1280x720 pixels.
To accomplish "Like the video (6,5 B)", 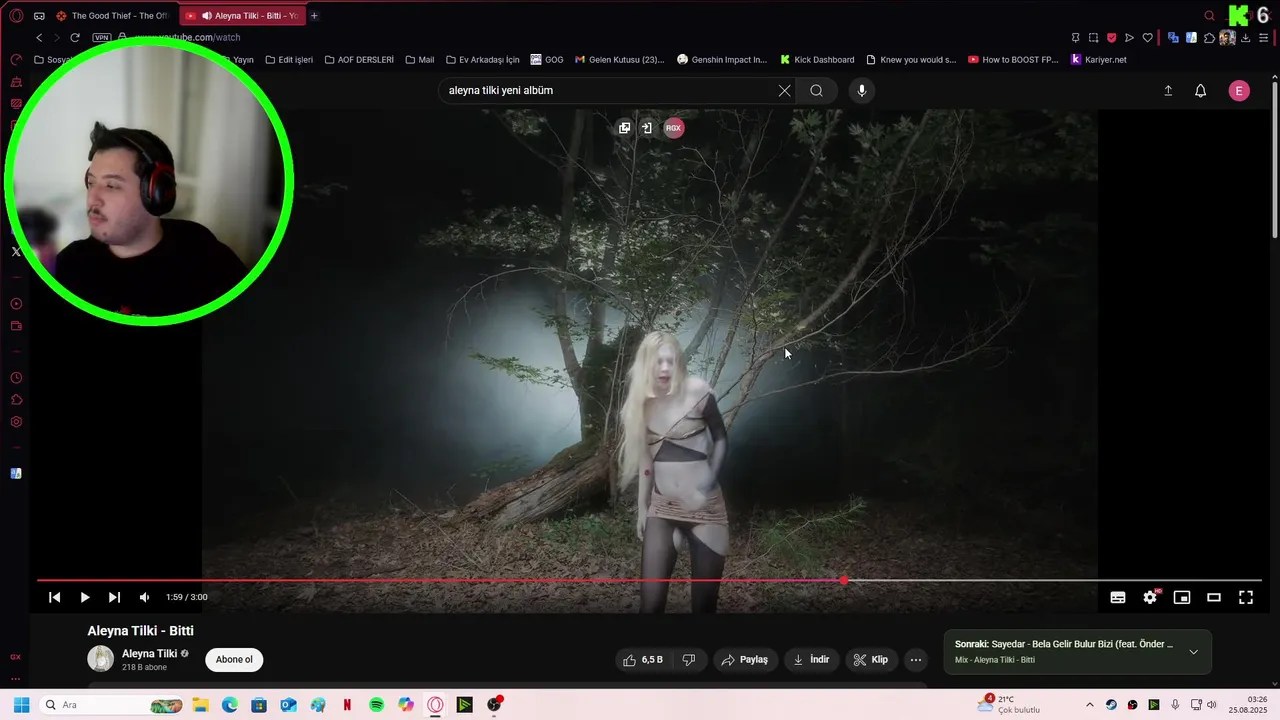I will (643, 660).
